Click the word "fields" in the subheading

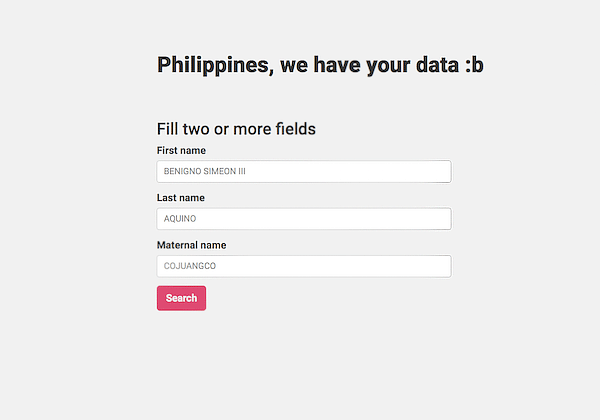click(x=292, y=129)
